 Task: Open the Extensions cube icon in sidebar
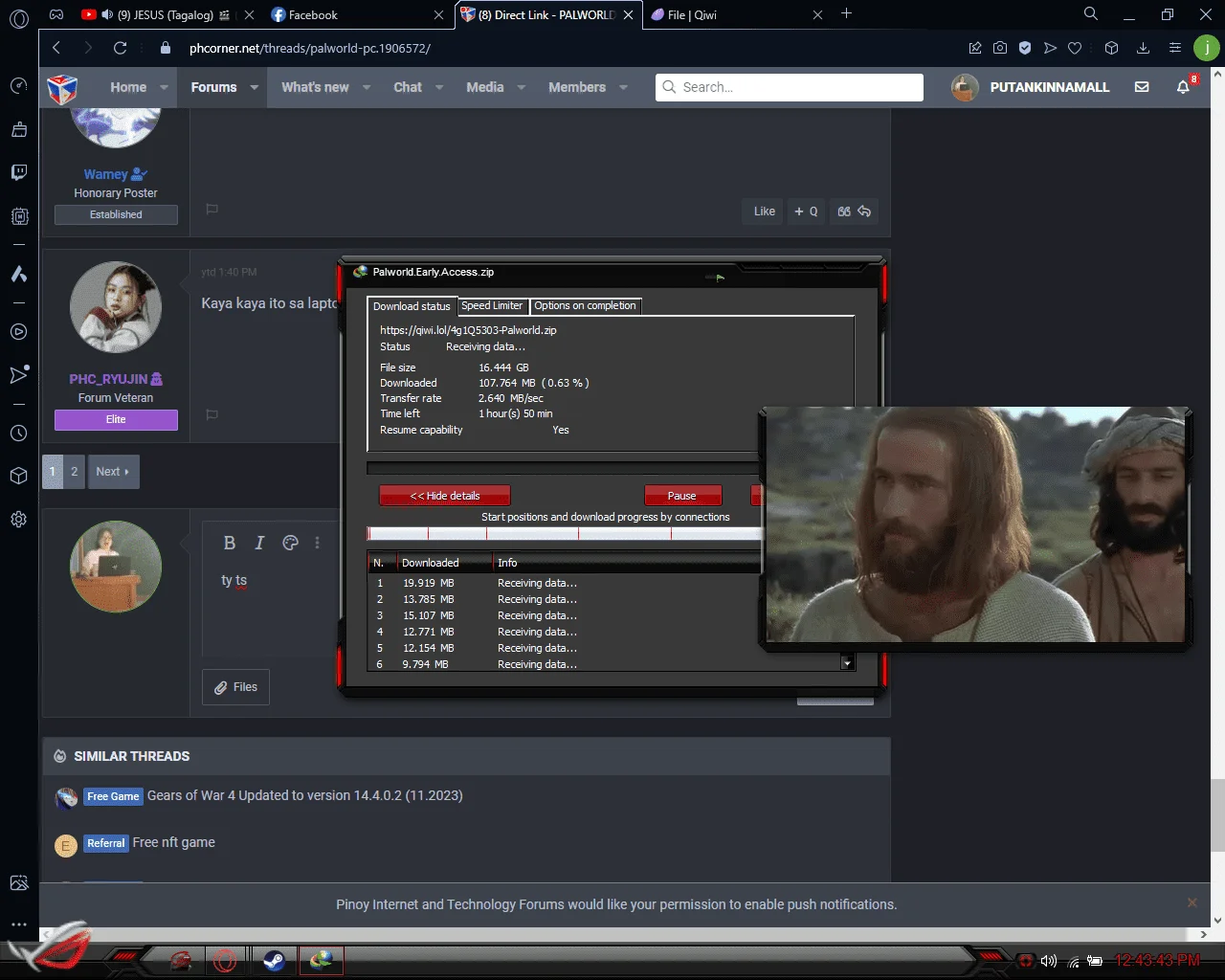18,476
